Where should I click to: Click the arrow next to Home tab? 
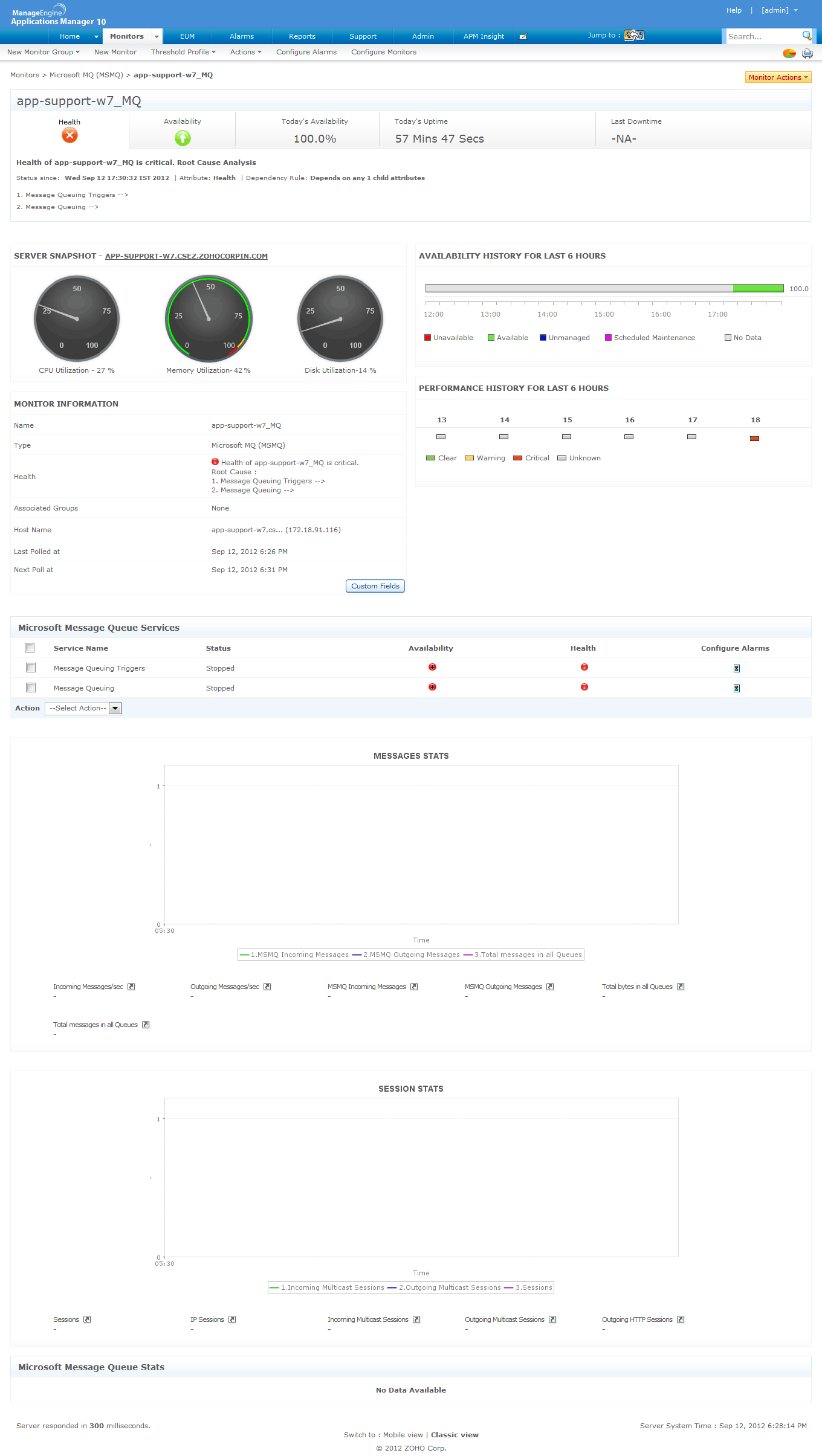pyautogui.click(x=96, y=37)
